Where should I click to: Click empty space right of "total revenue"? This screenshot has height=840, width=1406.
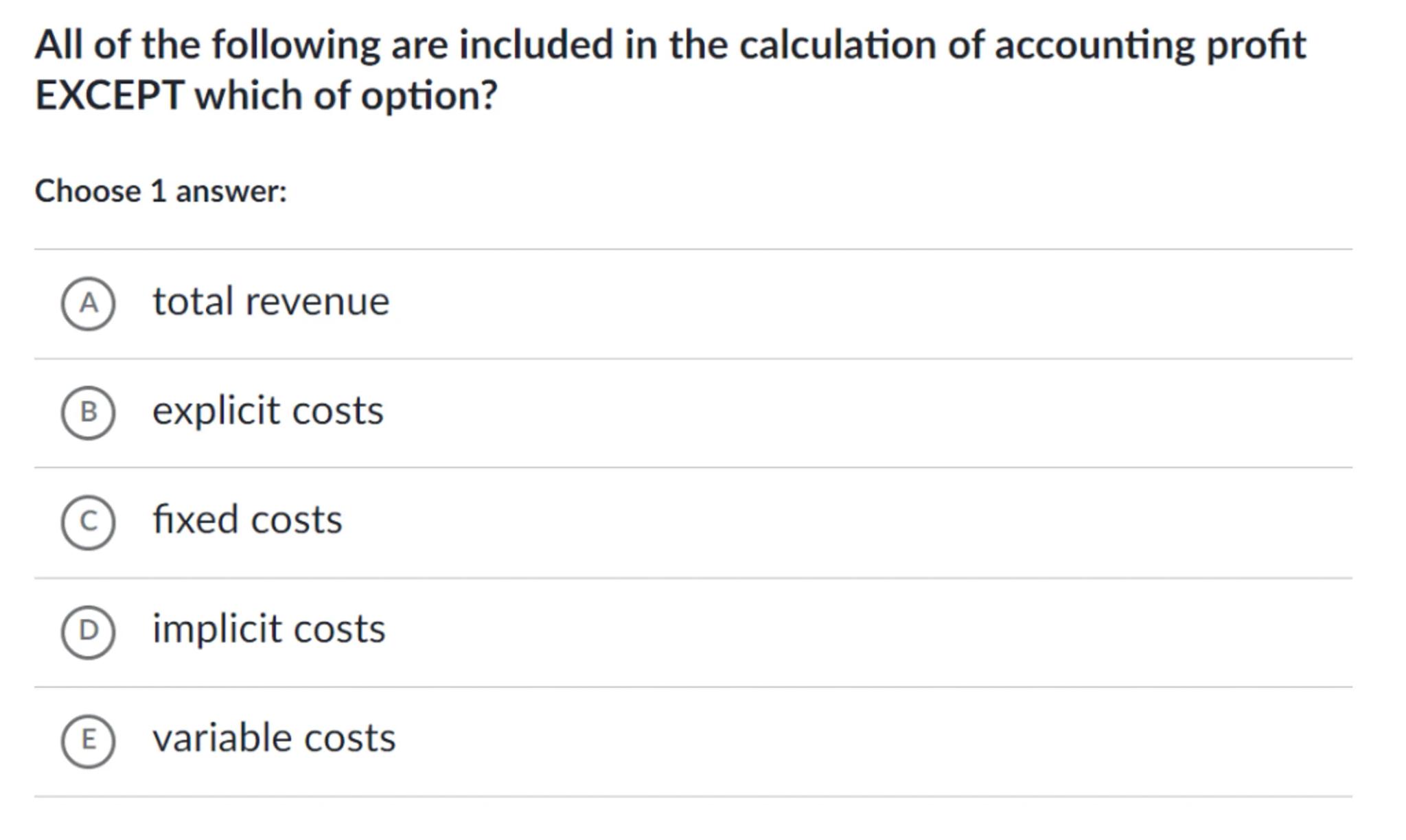click(824, 303)
